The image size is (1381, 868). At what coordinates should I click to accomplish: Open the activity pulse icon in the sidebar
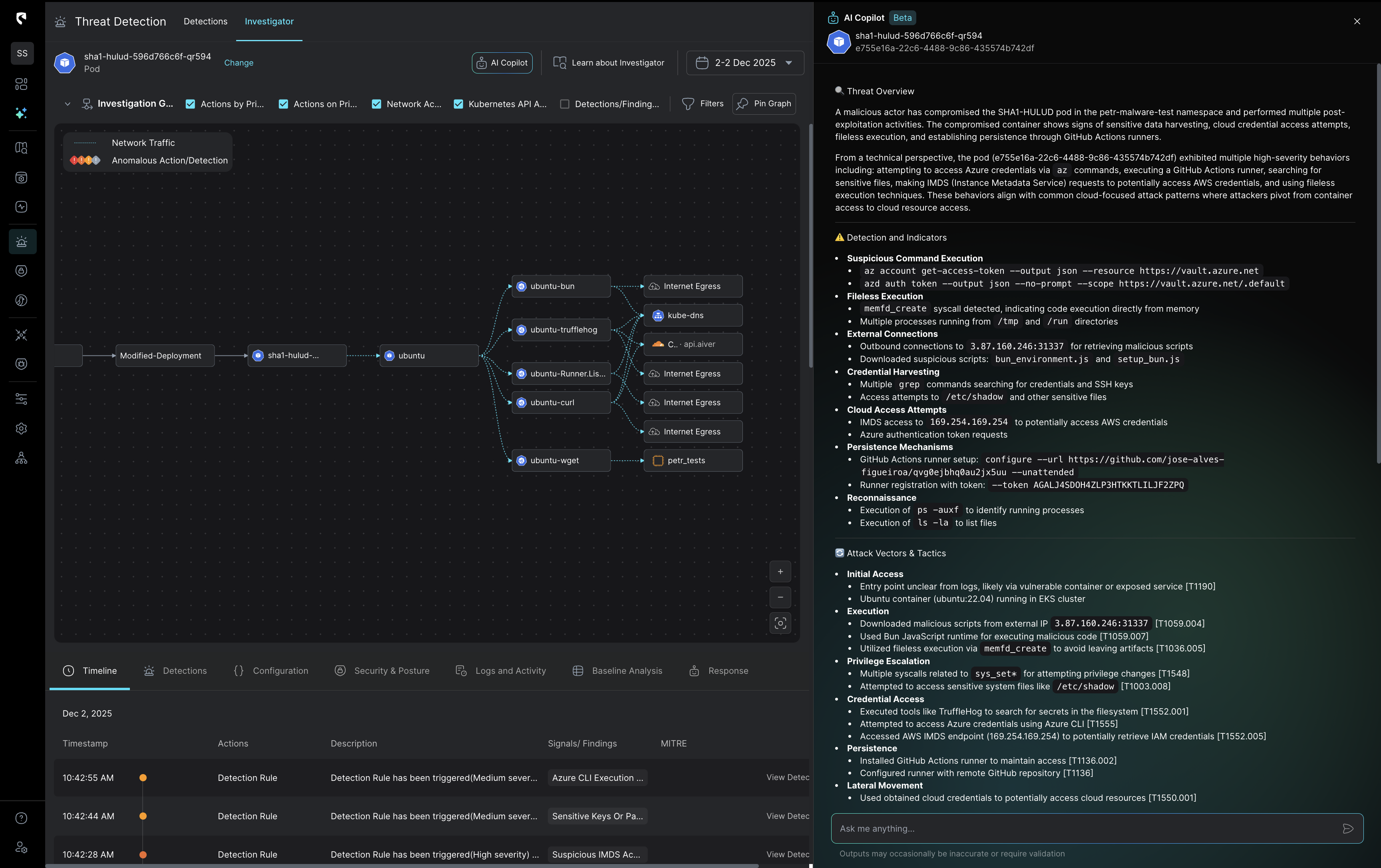21,207
